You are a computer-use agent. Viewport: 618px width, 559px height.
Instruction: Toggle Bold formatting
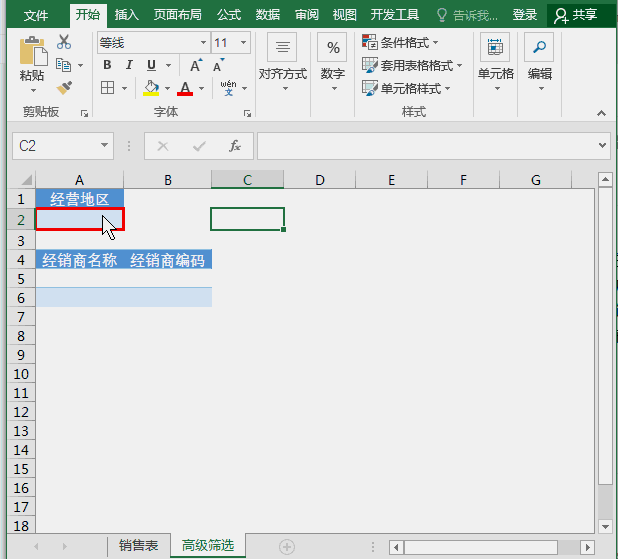click(x=107, y=65)
